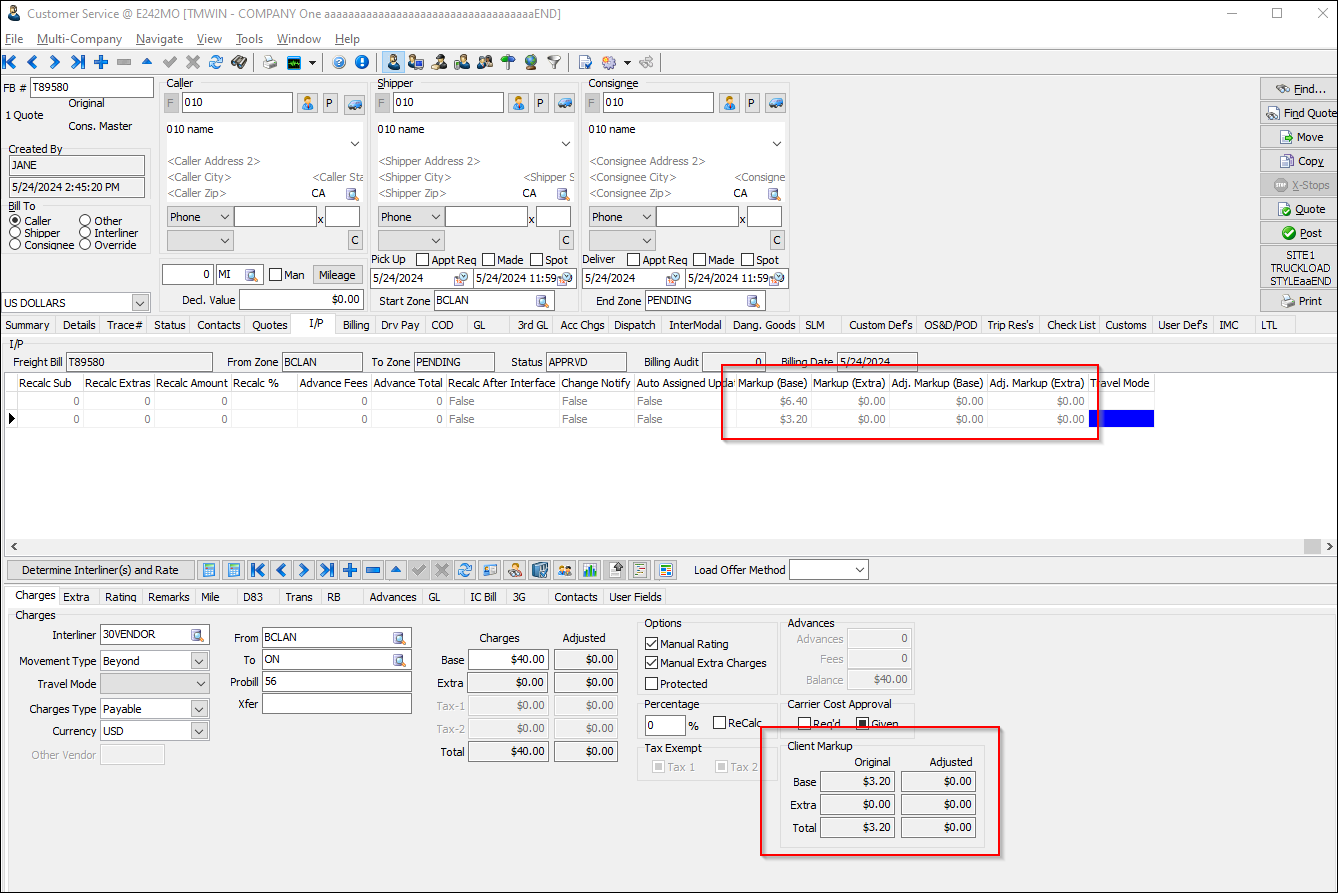Switch to the Rating sub-tab
Image resolution: width=1338 pixels, height=893 pixels.
click(121, 597)
